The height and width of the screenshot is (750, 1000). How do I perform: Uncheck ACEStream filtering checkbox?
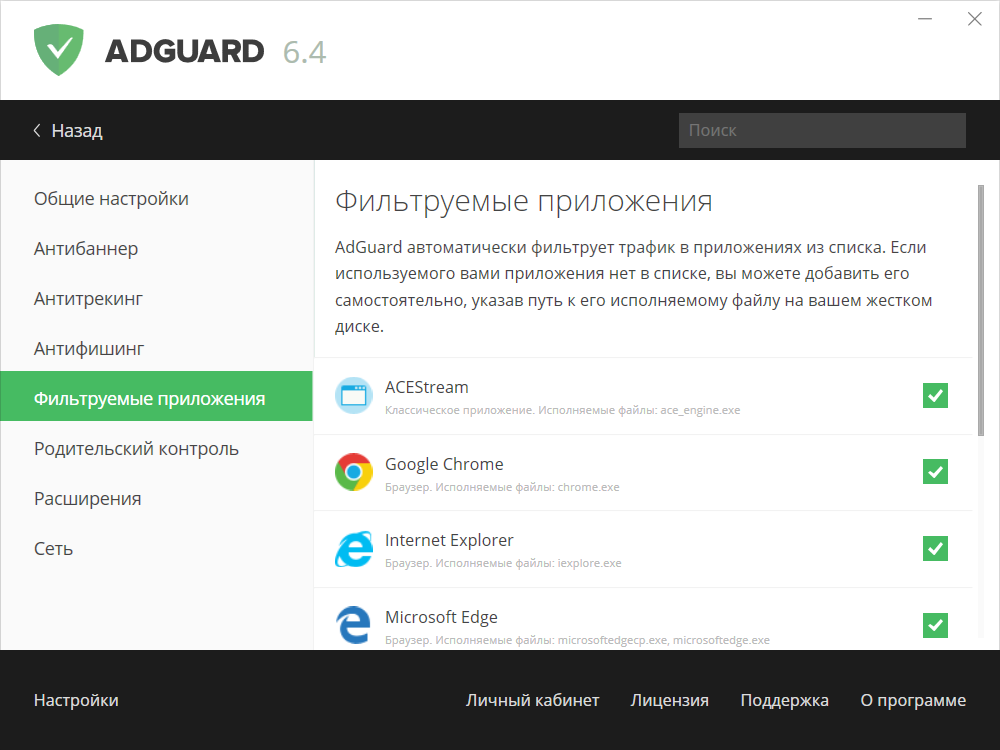[x=935, y=395]
